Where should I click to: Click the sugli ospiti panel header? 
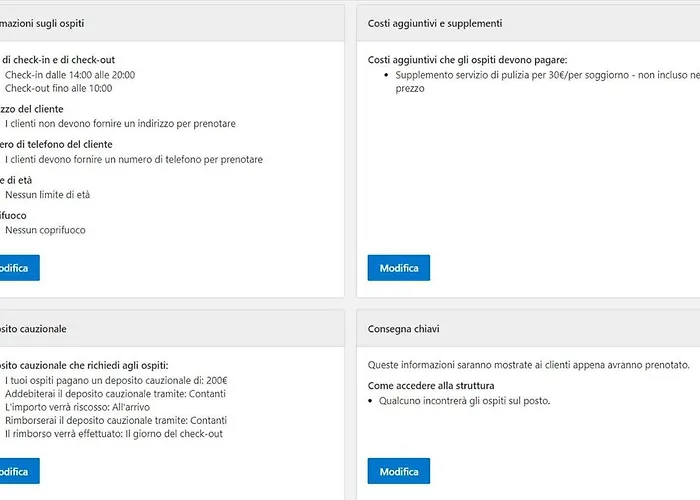point(42,23)
